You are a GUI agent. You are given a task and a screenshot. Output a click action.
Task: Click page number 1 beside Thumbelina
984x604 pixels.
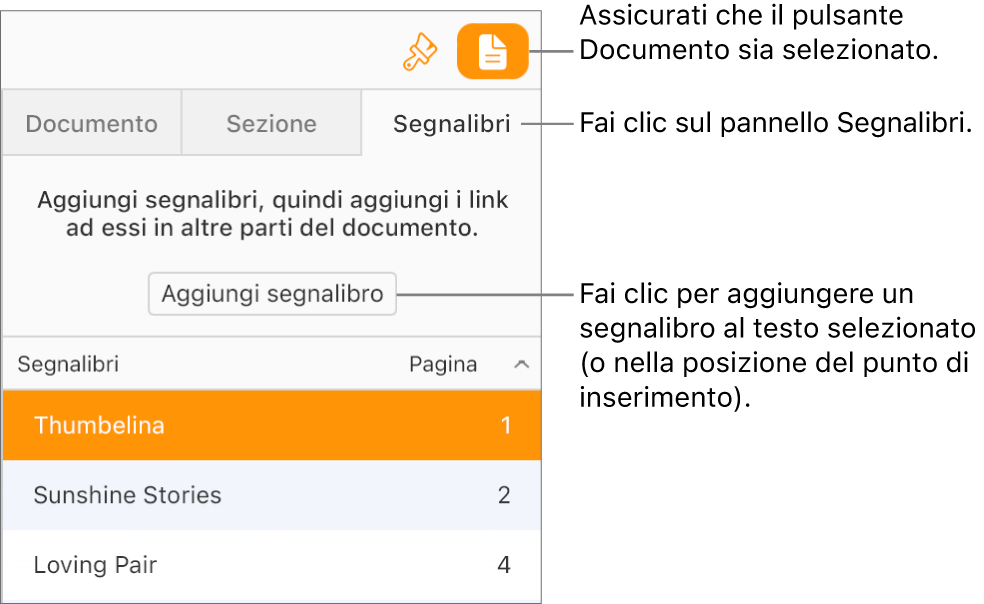504,425
